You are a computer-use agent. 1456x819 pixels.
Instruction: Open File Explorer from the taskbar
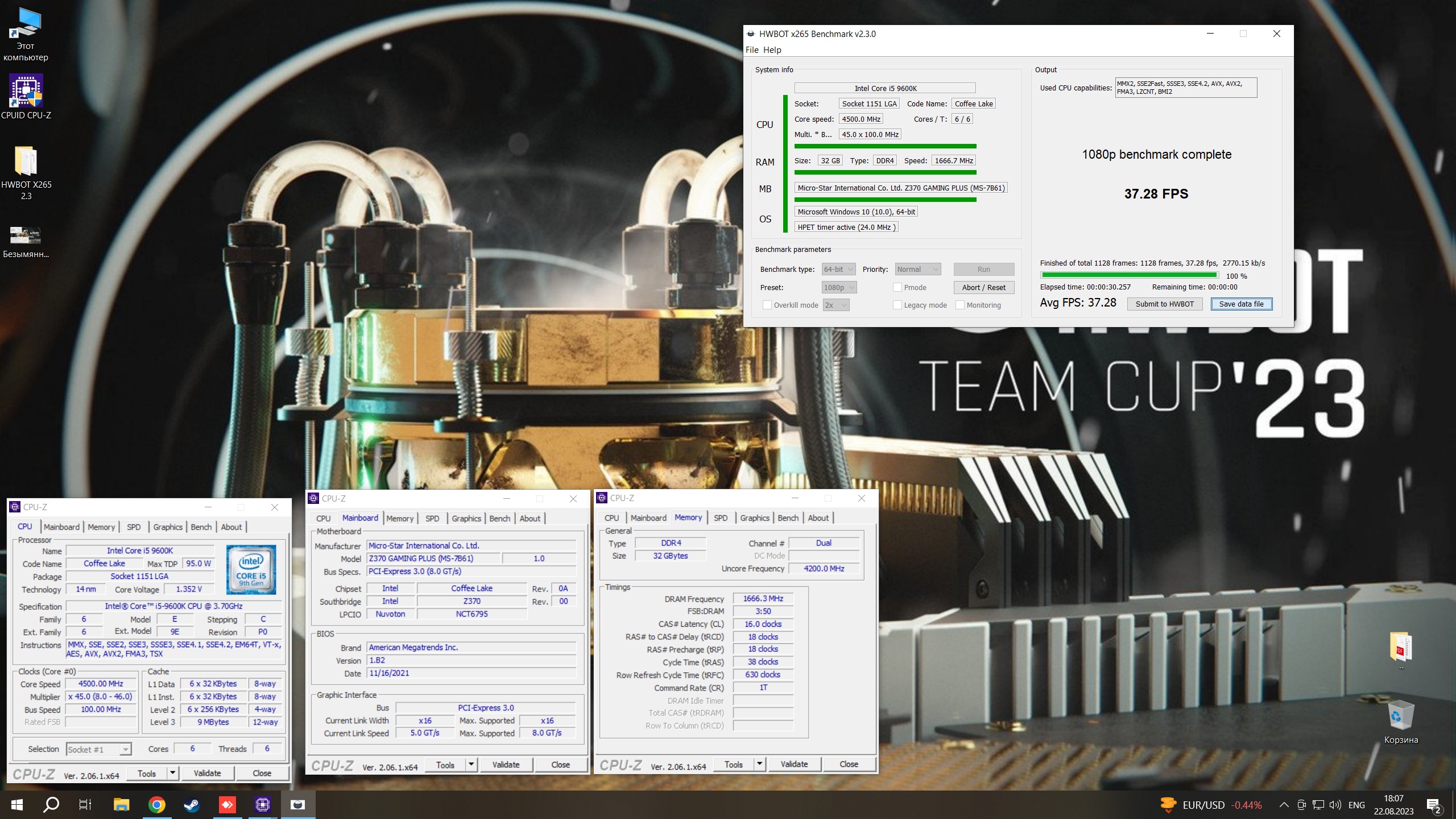121,805
